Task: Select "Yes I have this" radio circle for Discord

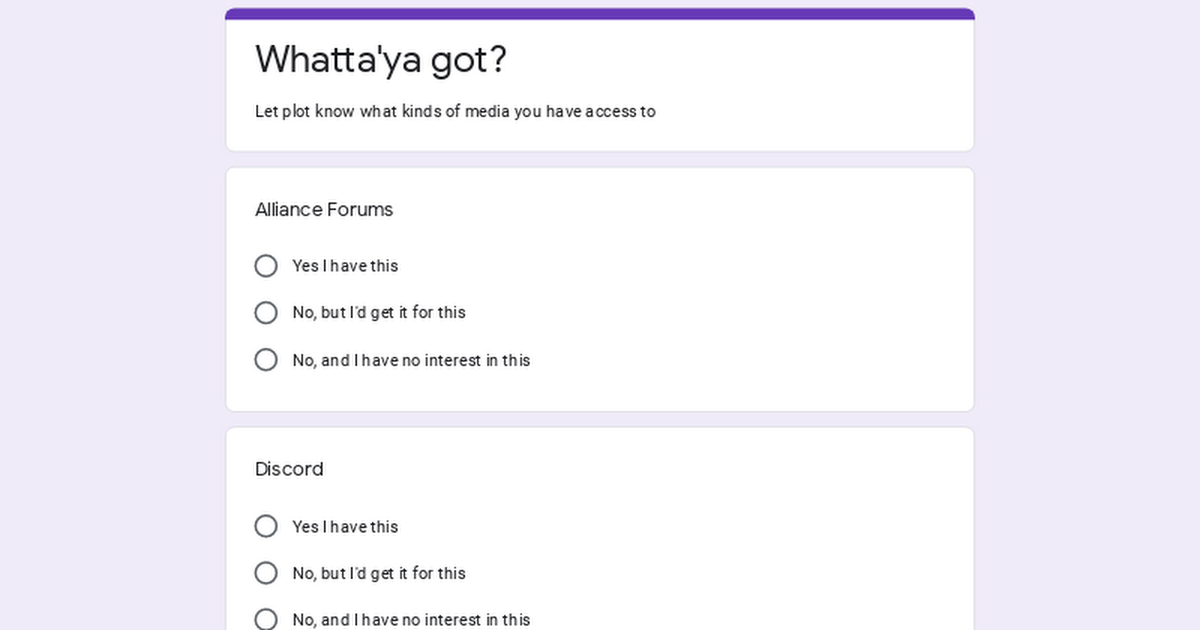Action: [266, 526]
